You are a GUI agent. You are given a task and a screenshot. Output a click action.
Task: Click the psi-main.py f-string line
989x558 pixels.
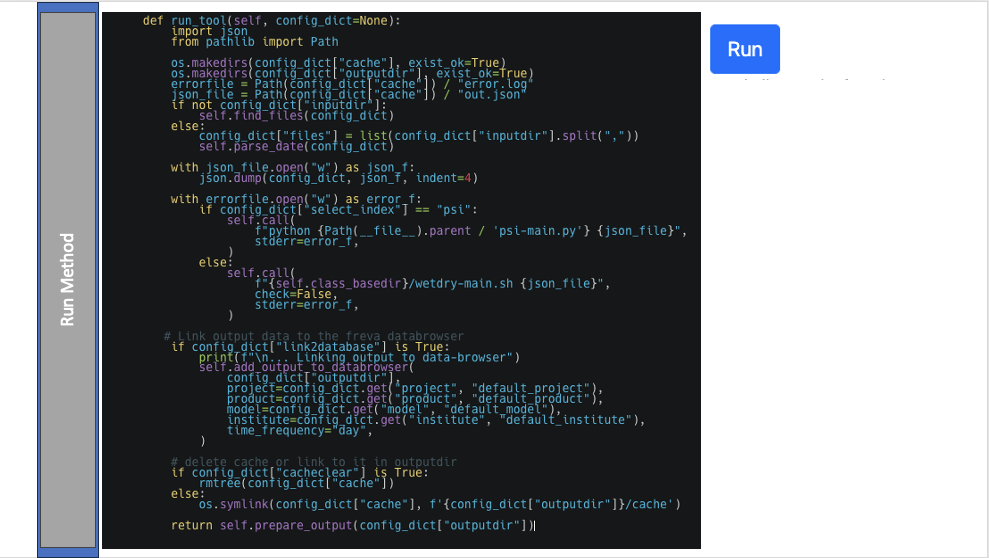[470, 231]
